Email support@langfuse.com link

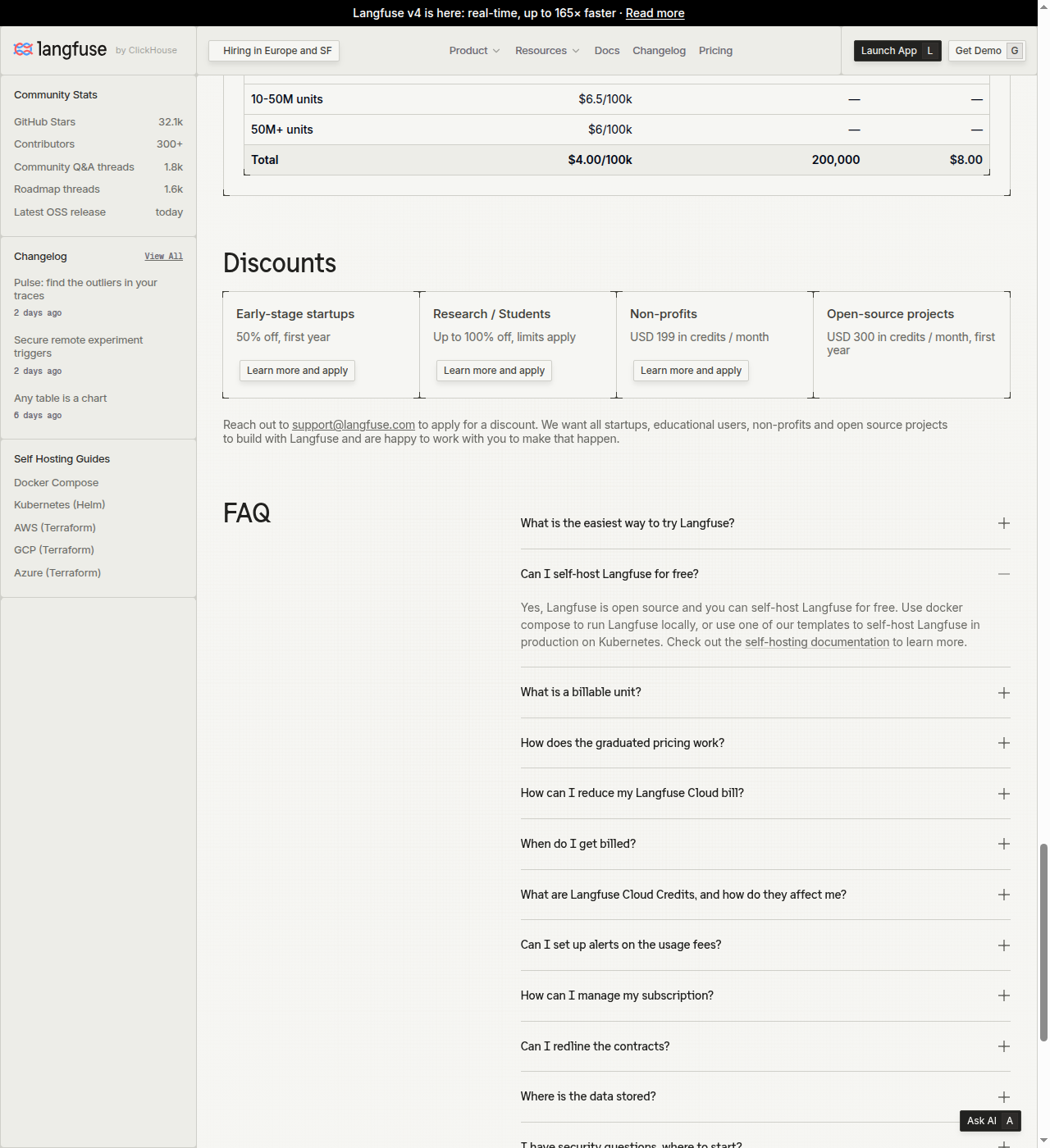click(354, 425)
